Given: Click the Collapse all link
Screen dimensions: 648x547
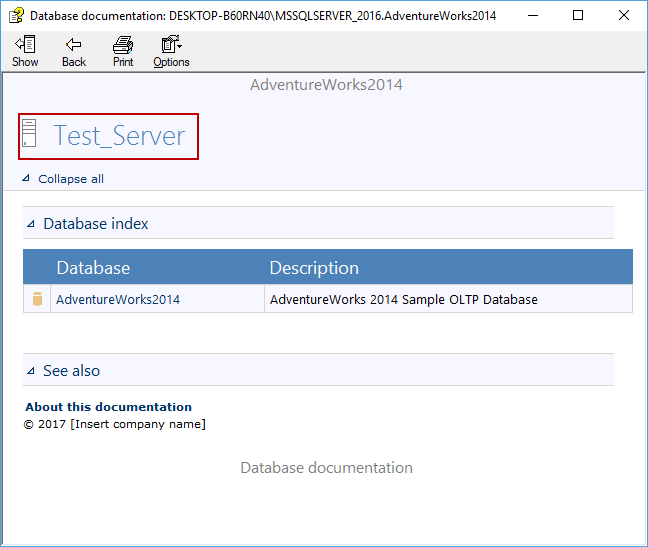Looking at the screenshot, I should point(70,179).
